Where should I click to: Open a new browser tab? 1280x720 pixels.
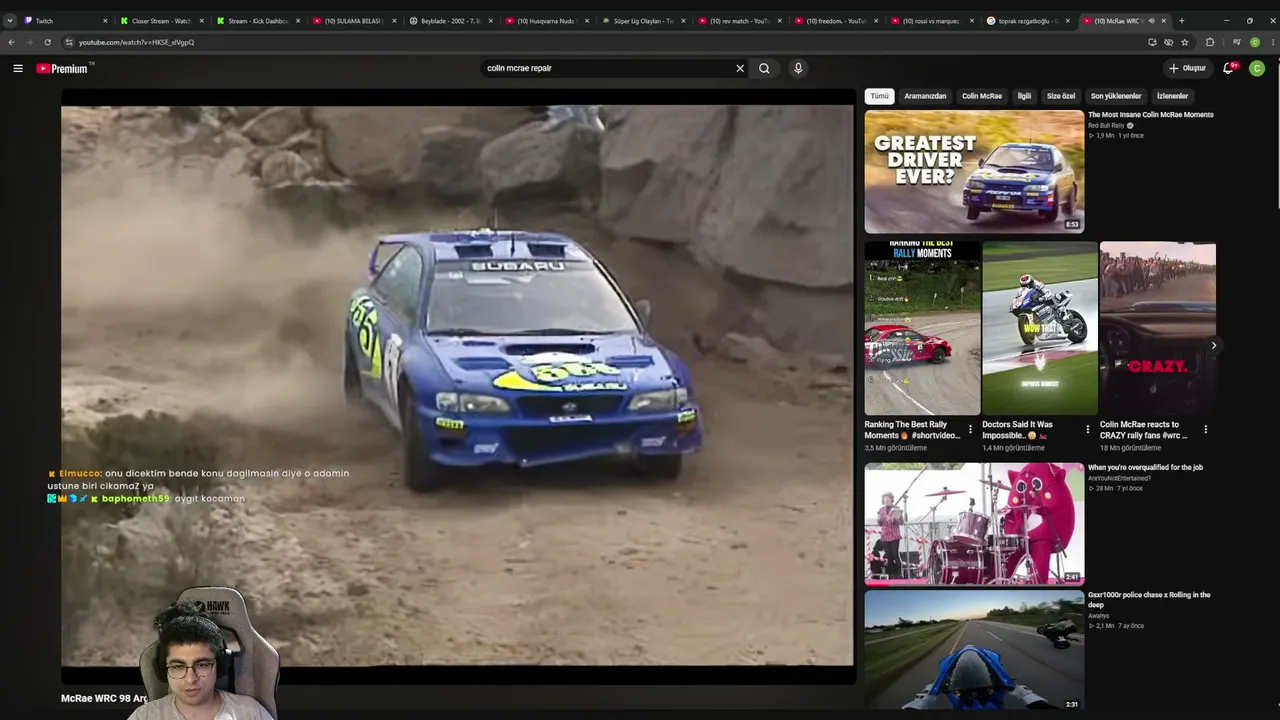click(1181, 20)
